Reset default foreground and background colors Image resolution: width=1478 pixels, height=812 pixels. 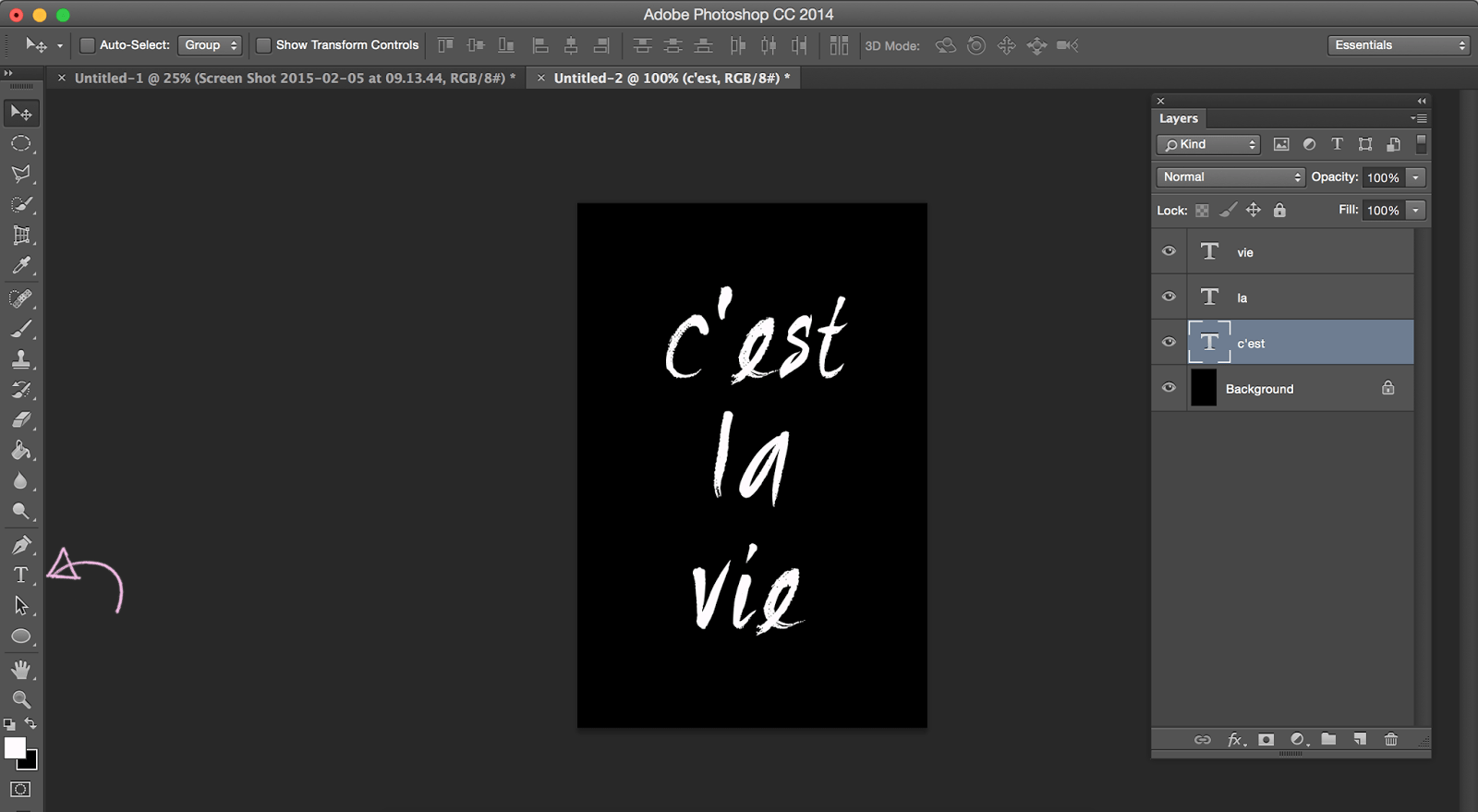(x=9, y=724)
